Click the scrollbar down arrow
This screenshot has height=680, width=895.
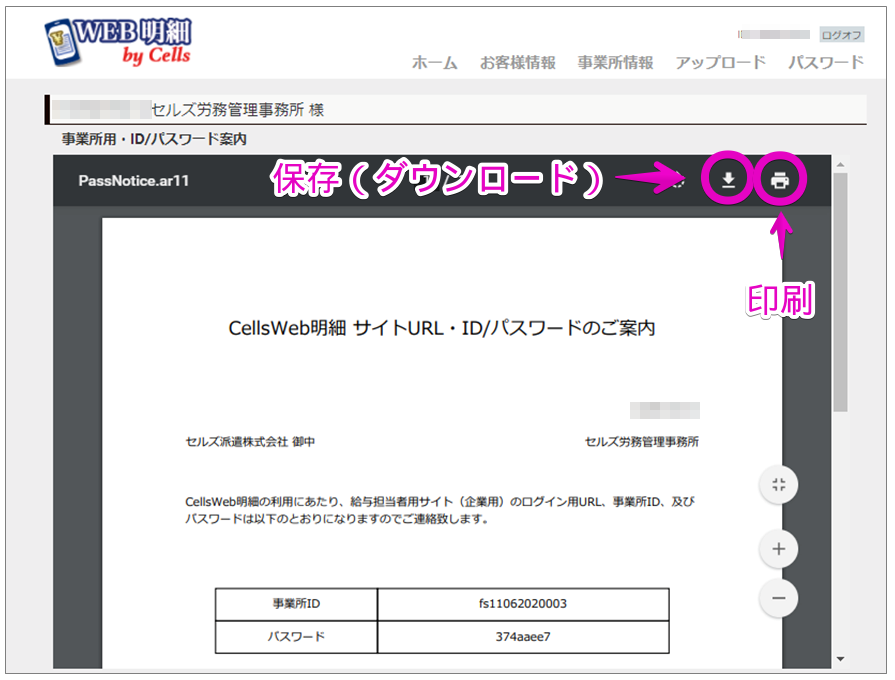coord(840,659)
